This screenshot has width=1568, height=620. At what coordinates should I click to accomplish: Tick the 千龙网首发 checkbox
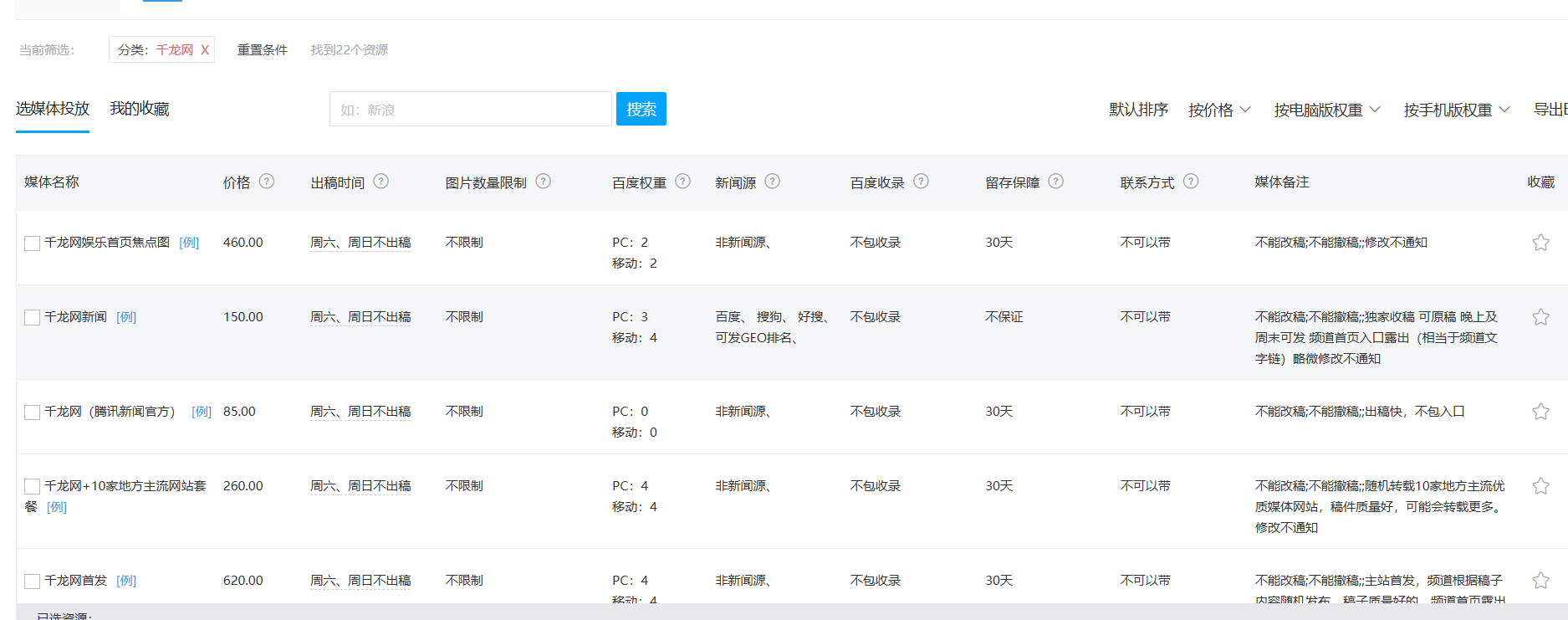point(33,582)
